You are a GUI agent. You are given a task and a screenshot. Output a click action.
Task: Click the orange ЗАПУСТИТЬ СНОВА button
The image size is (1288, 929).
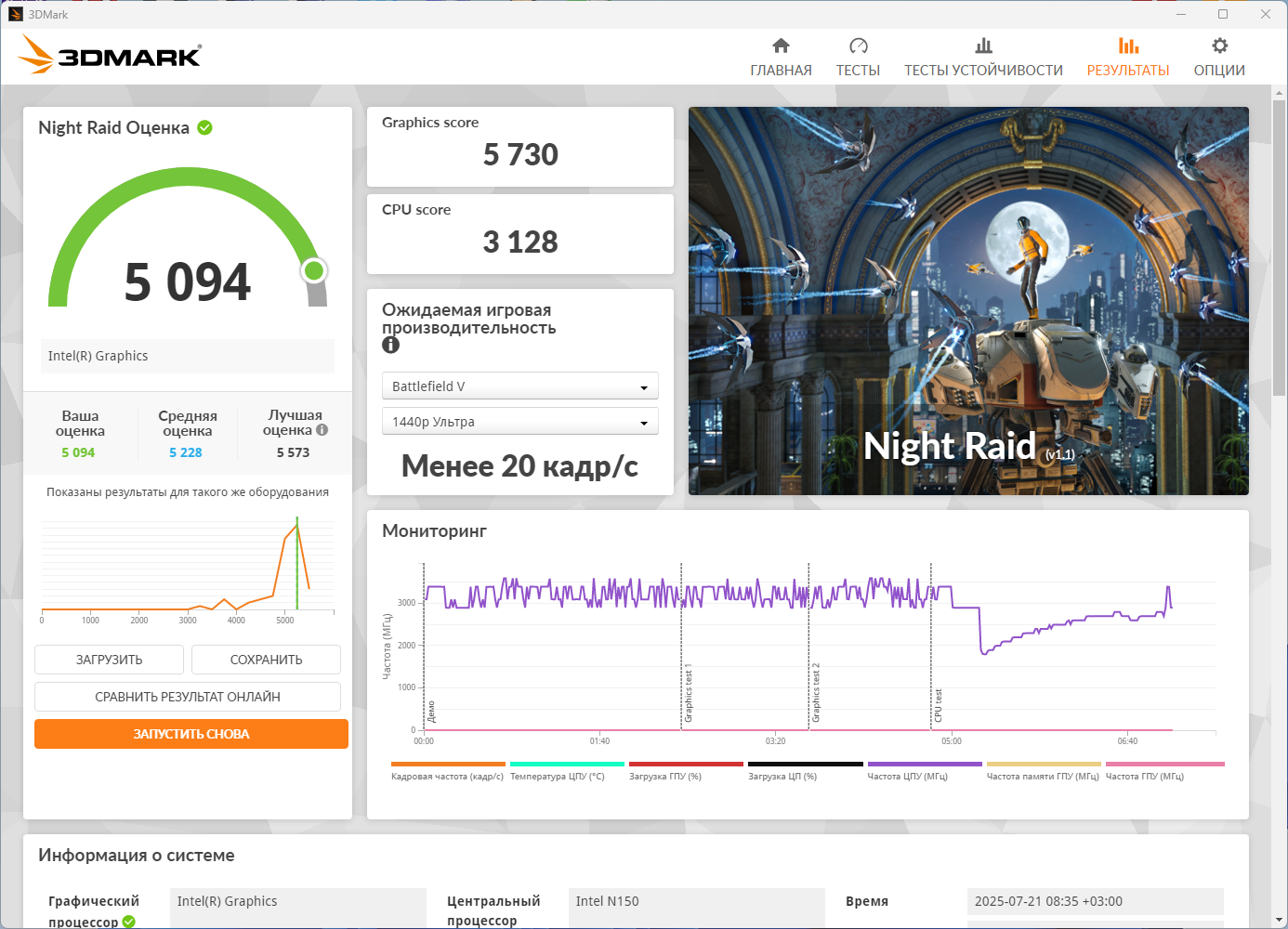191,734
